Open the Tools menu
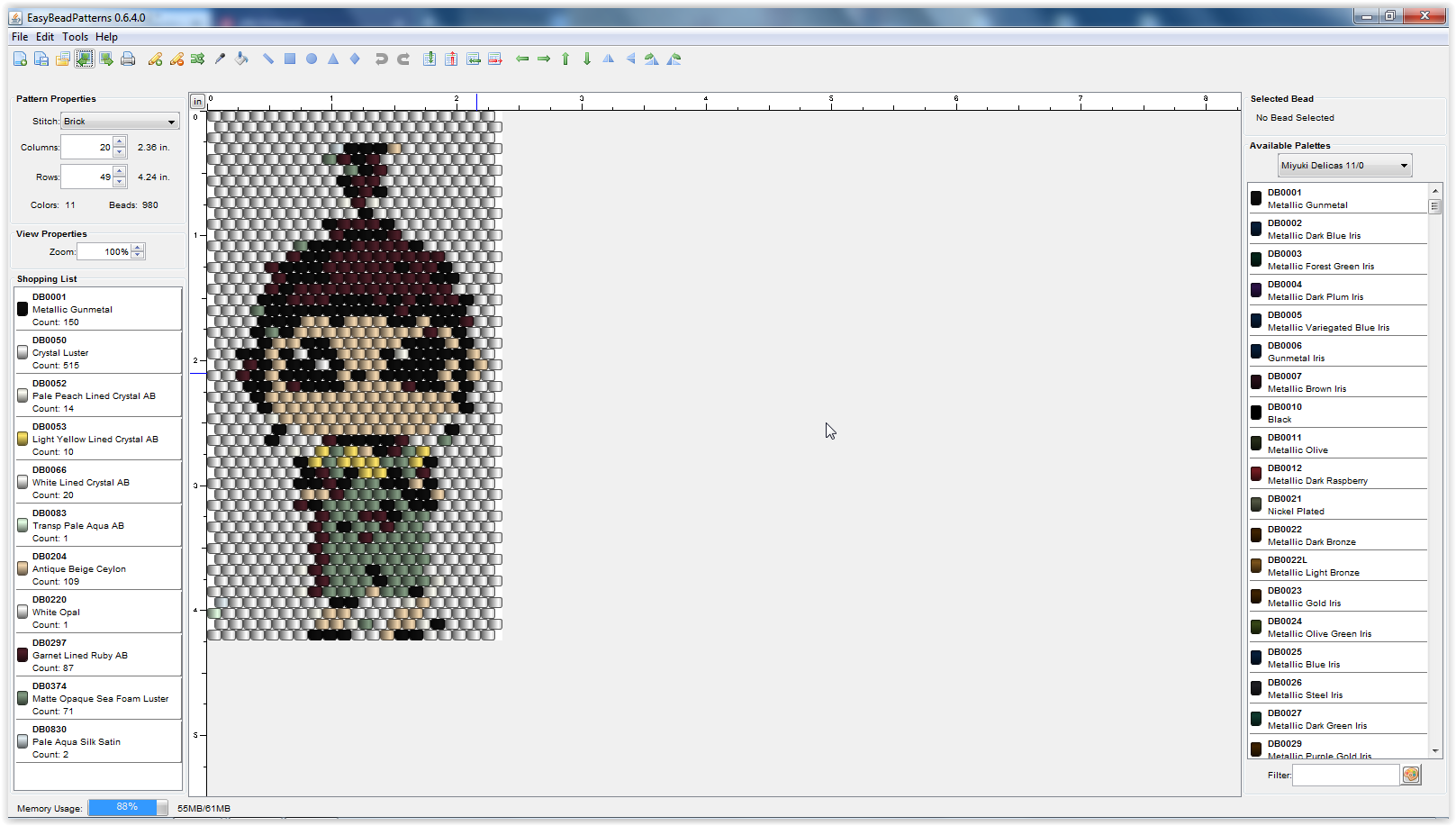This screenshot has width=1456, height=826. pyautogui.click(x=75, y=37)
